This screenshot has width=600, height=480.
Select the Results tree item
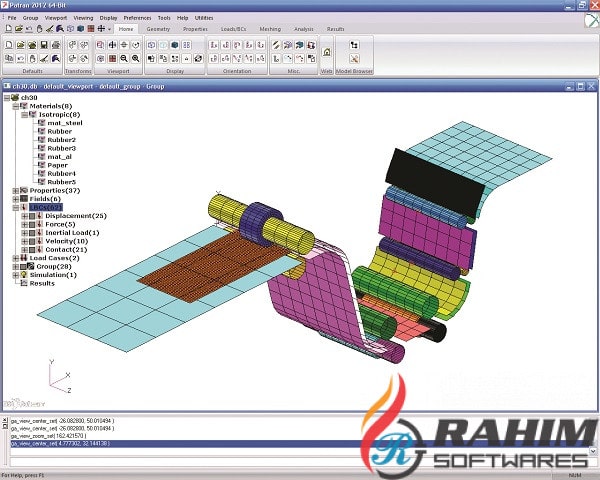(x=42, y=283)
